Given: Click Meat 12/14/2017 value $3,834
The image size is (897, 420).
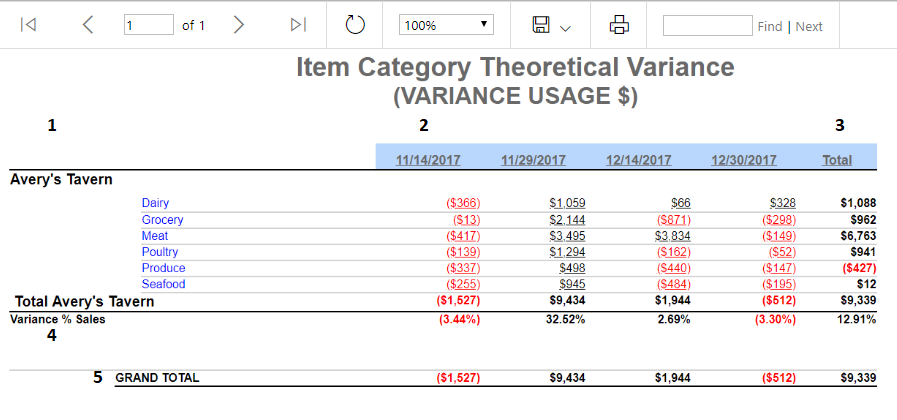Looking at the screenshot, I should coord(673,236).
